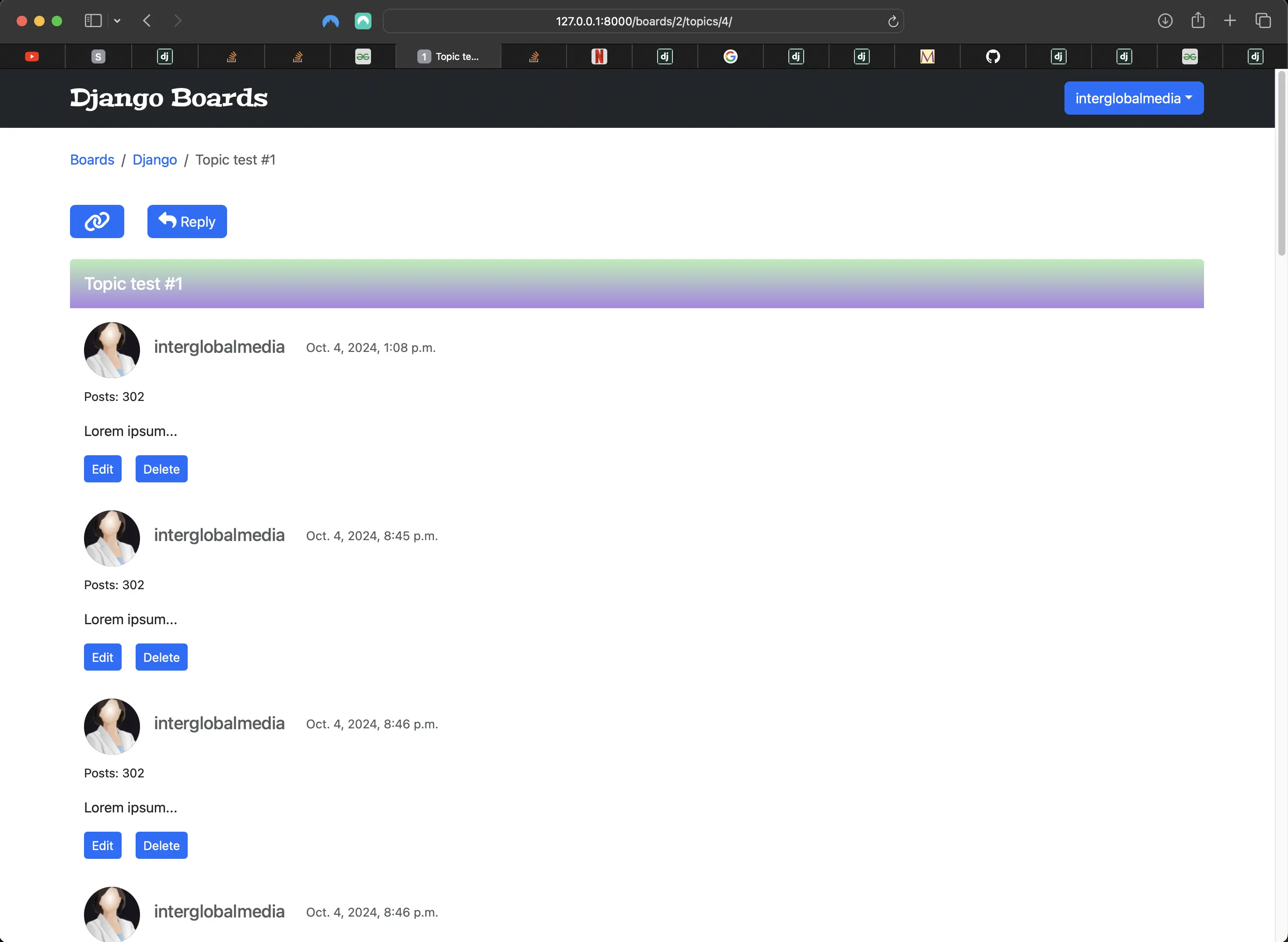
Task: Click the date 'Oct. 4, 2024, 1:08 p.m.'
Action: (x=371, y=348)
